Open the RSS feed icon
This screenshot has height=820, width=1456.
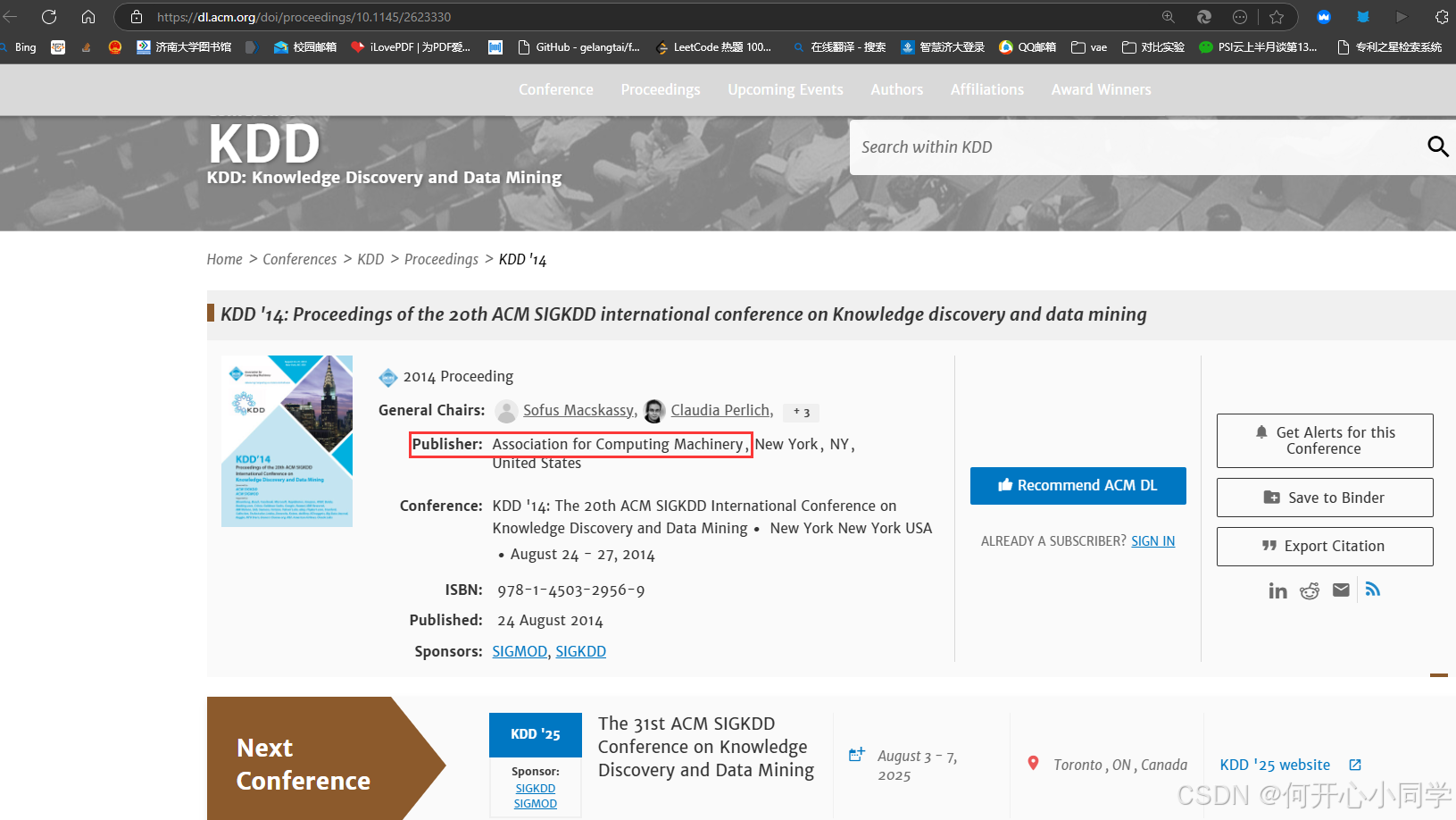pos(1373,590)
